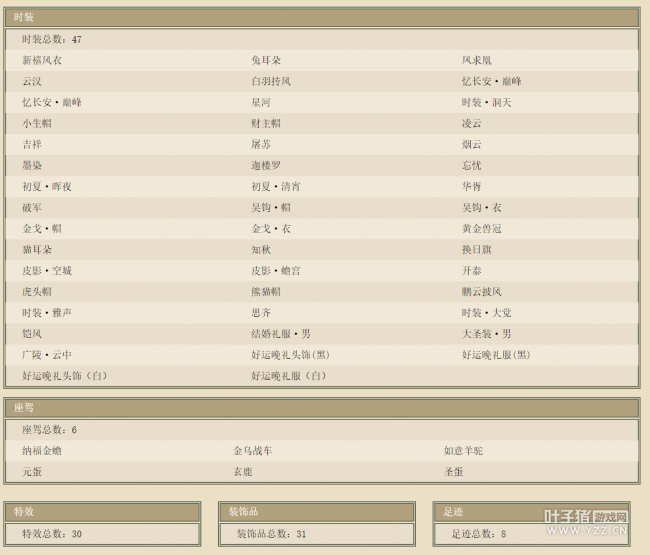Select the 新禧风衣 costume entry

(x=42, y=61)
